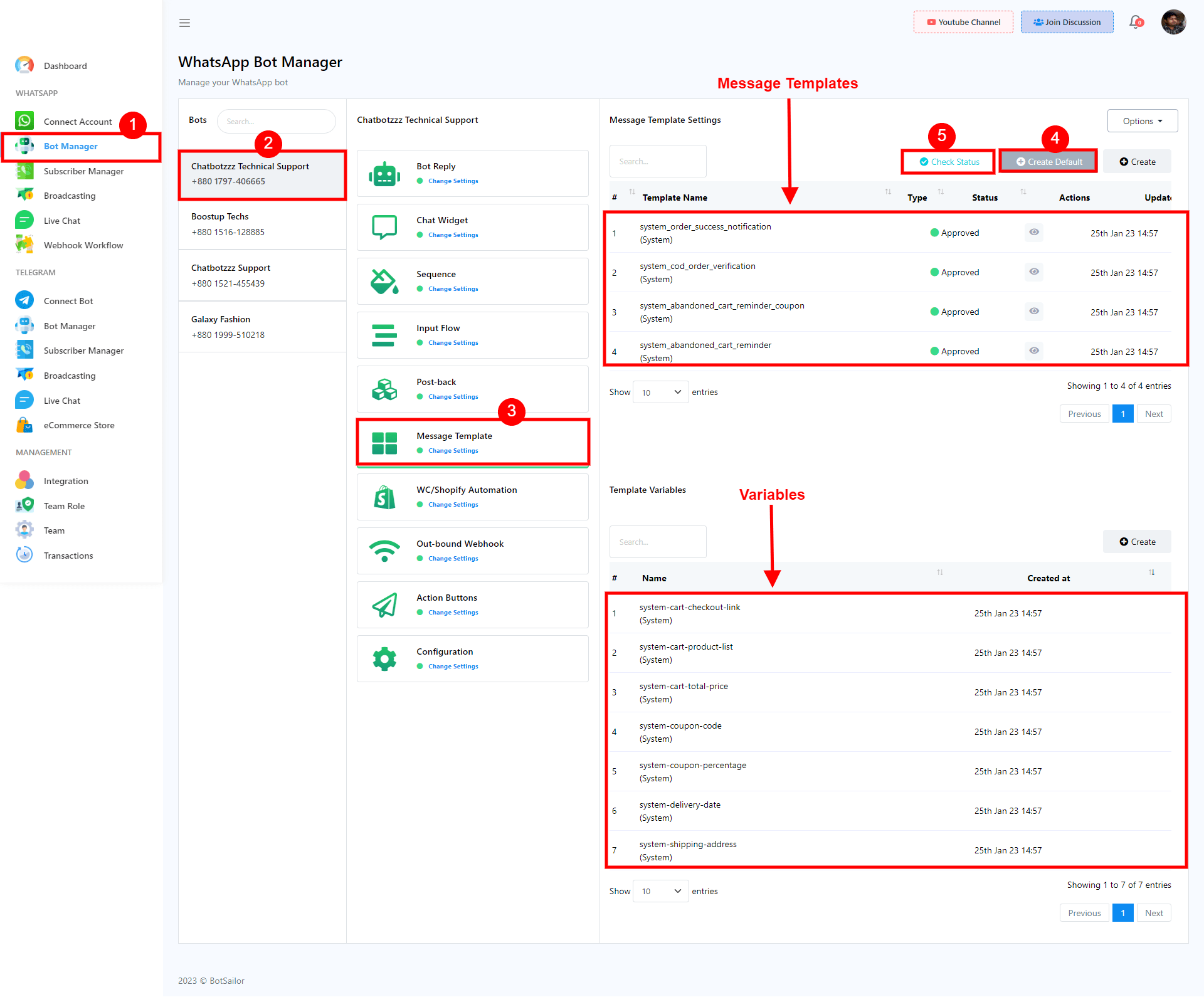
Task: Open Telegram Bot Manager icon
Action: point(24,325)
